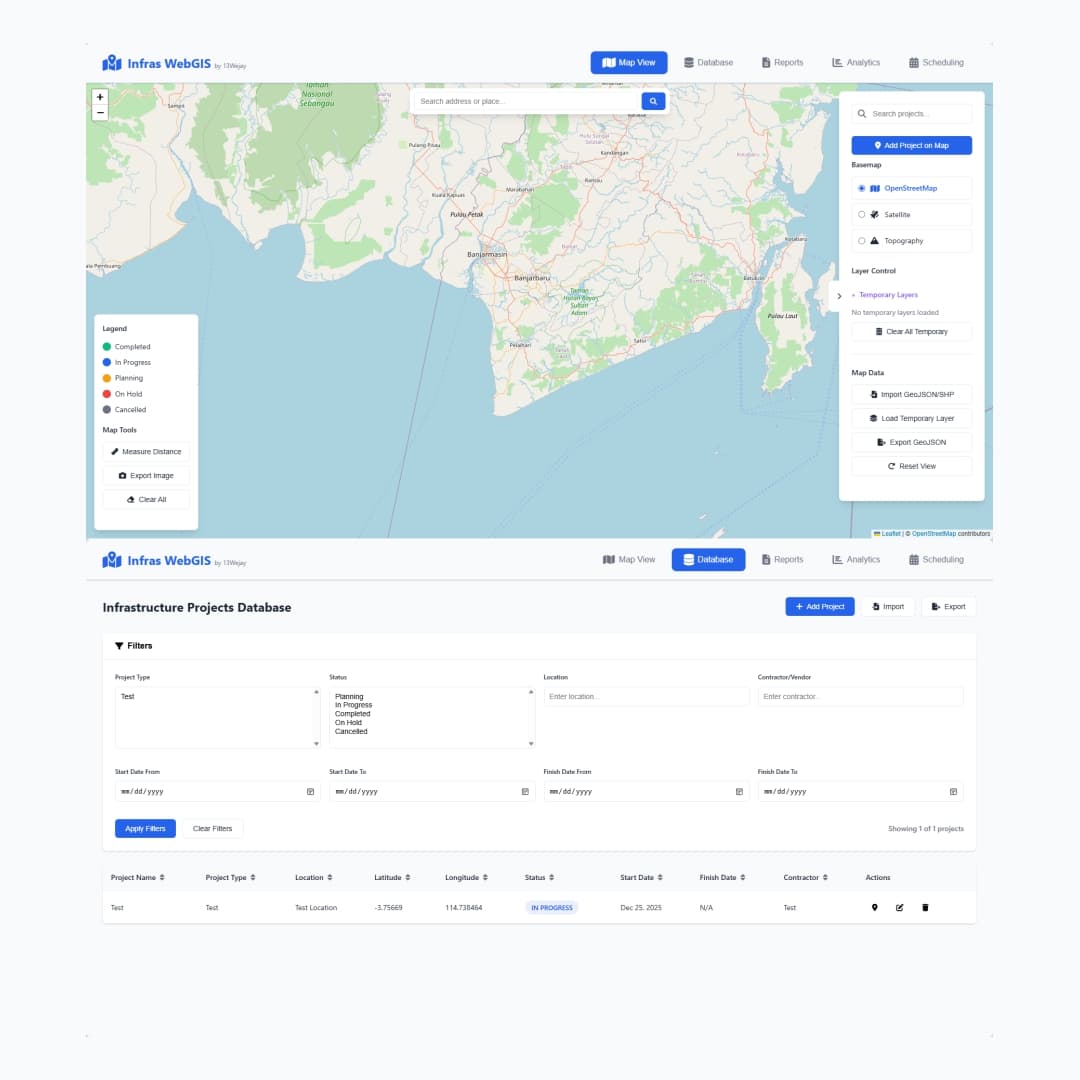The image size is (1080, 1080).
Task: Select the Satellite basemap radio button
Action: 862,214
